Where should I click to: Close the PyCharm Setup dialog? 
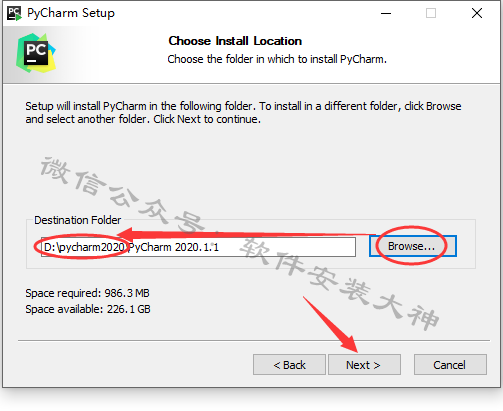point(477,13)
